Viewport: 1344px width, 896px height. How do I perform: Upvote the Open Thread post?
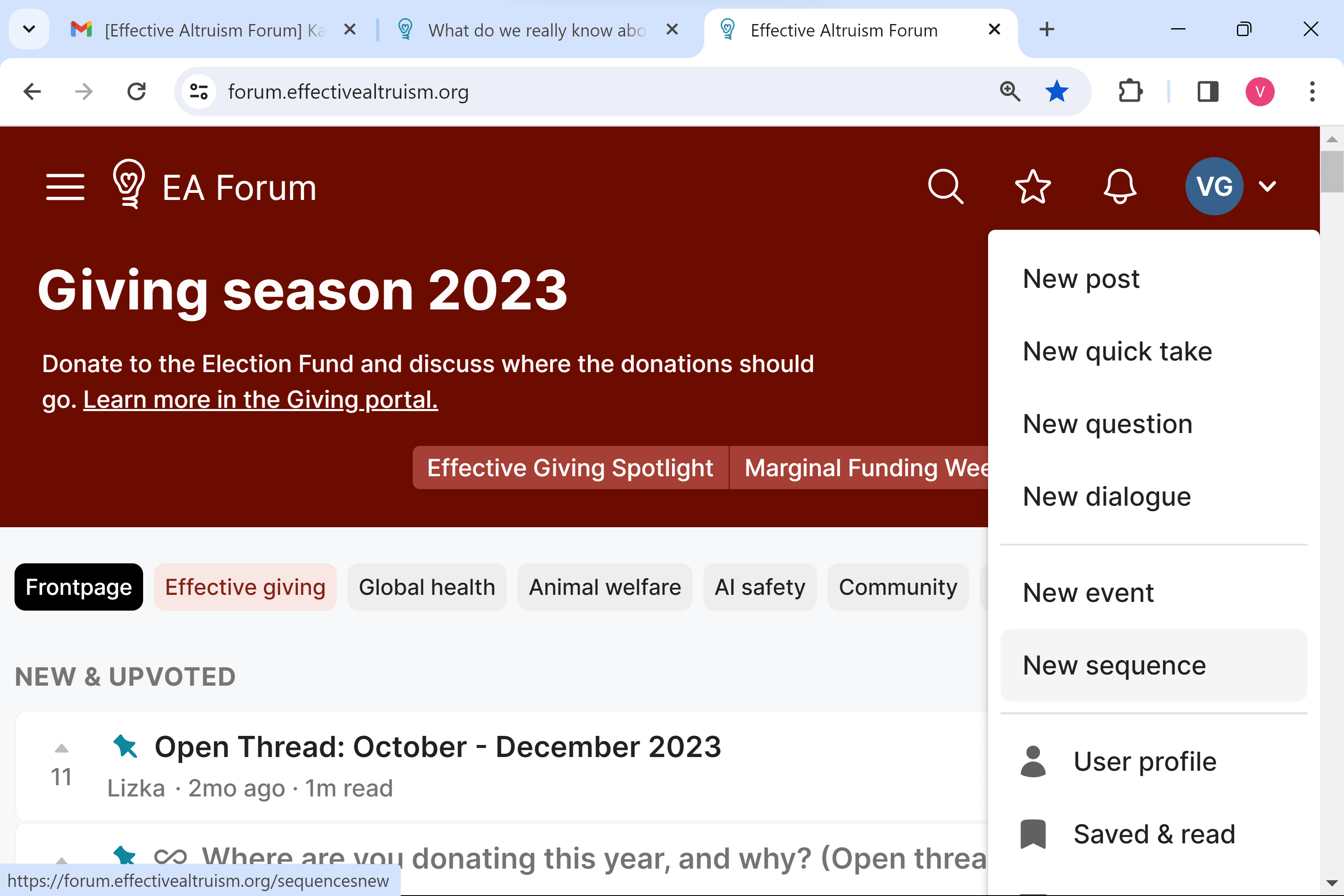[x=62, y=748]
